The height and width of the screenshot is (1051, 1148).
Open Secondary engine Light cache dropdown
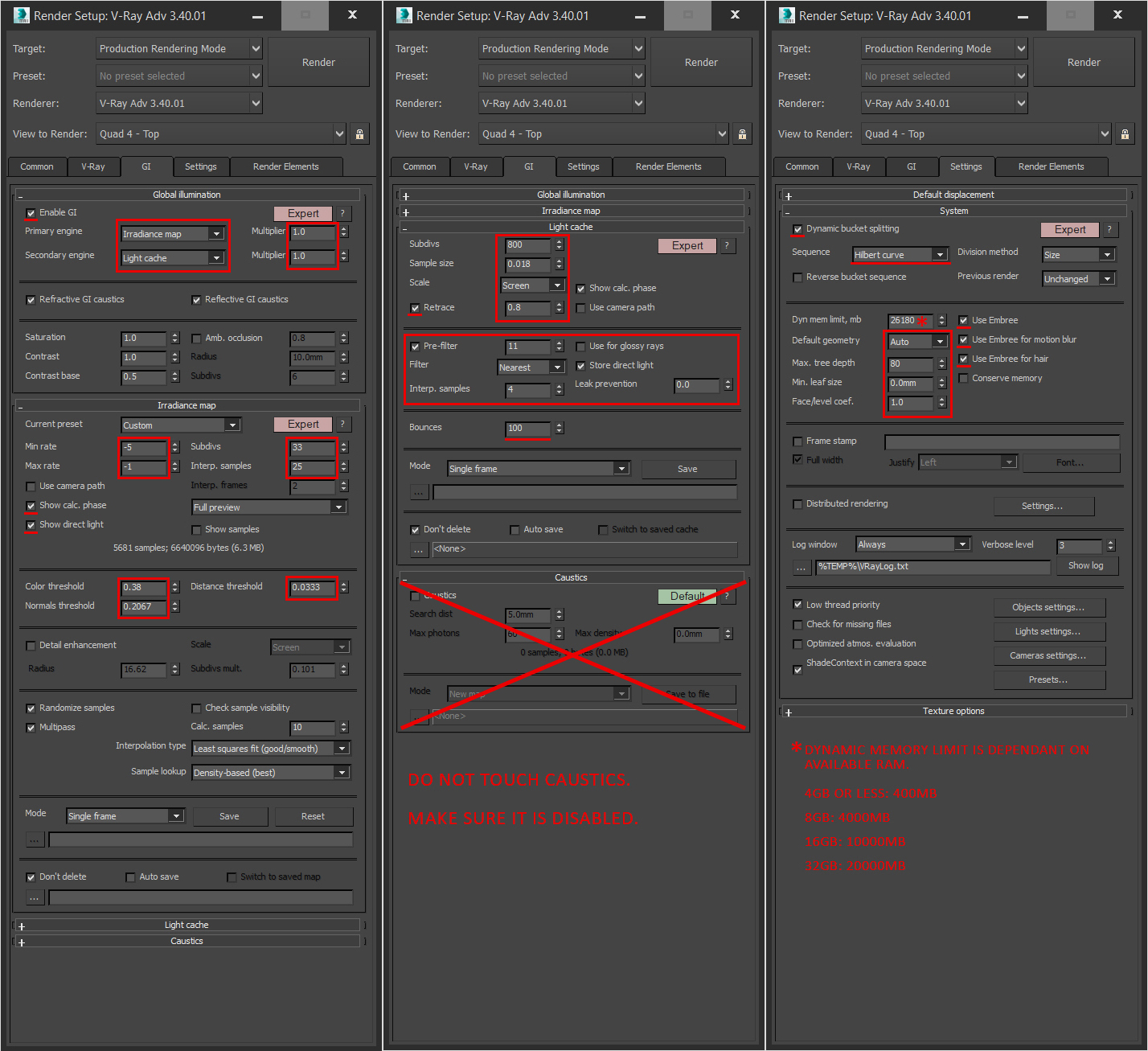(x=172, y=258)
